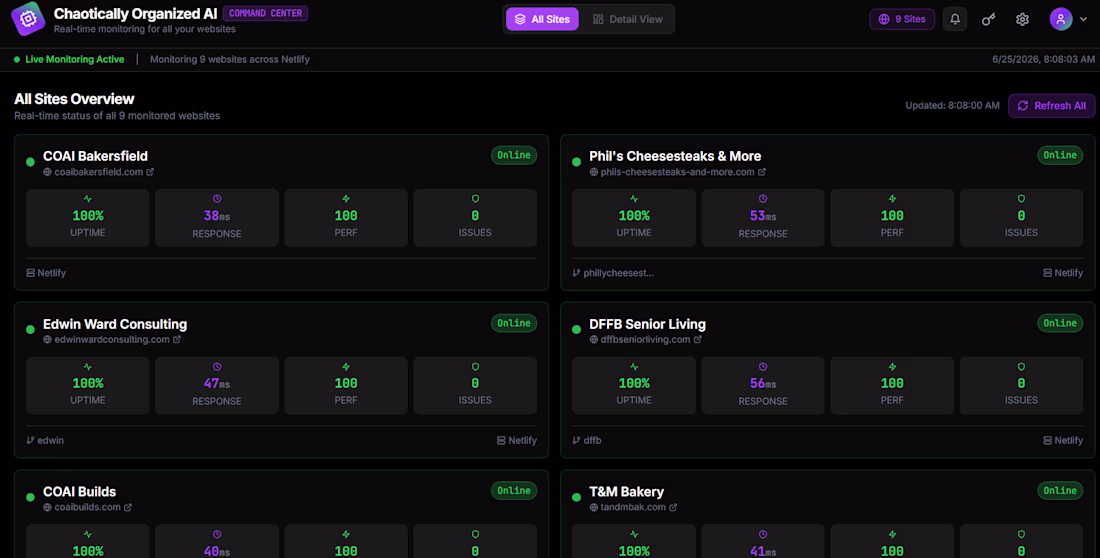Screen dimensions: 1100x558
Task: Select DFFB Senior Living response time tile
Action: (x=763, y=385)
